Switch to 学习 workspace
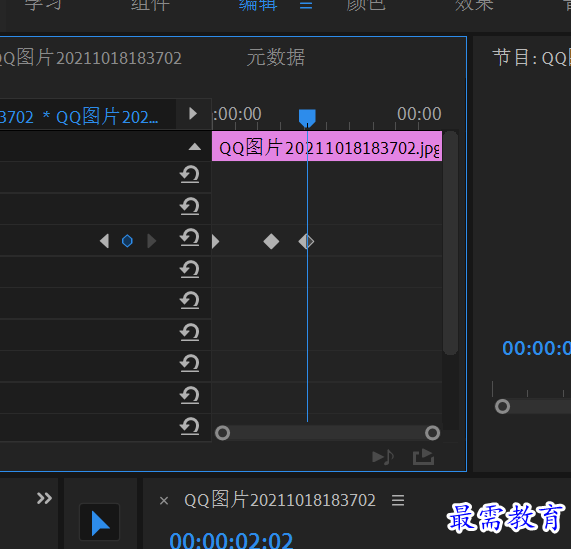The image size is (571, 549). tap(43, 5)
